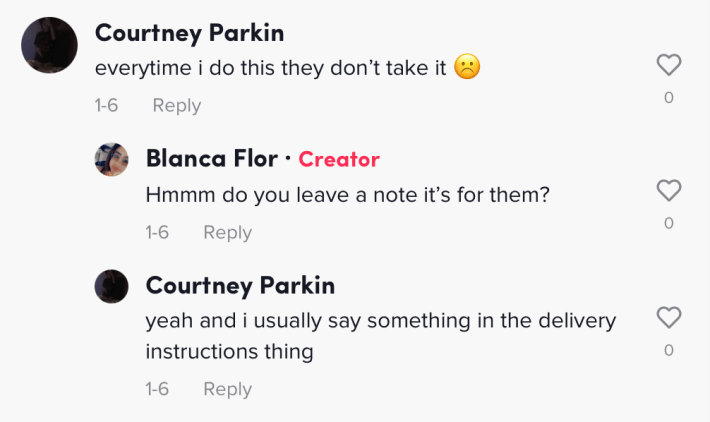This screenshot has height=422, width=710.
Task: Click Courtney Parkin's name on the last reply
Action: [240, 286]
